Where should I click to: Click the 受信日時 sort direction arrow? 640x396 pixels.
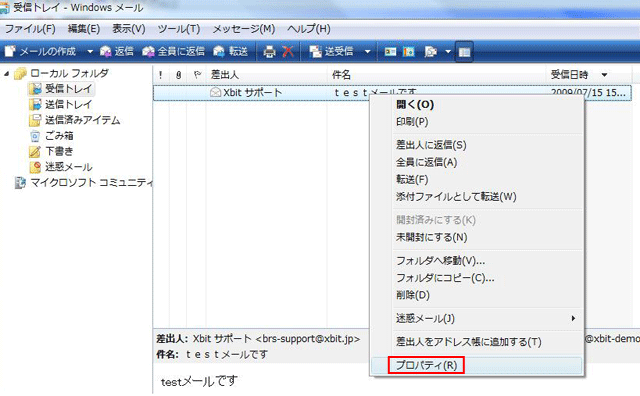(604, 75)
